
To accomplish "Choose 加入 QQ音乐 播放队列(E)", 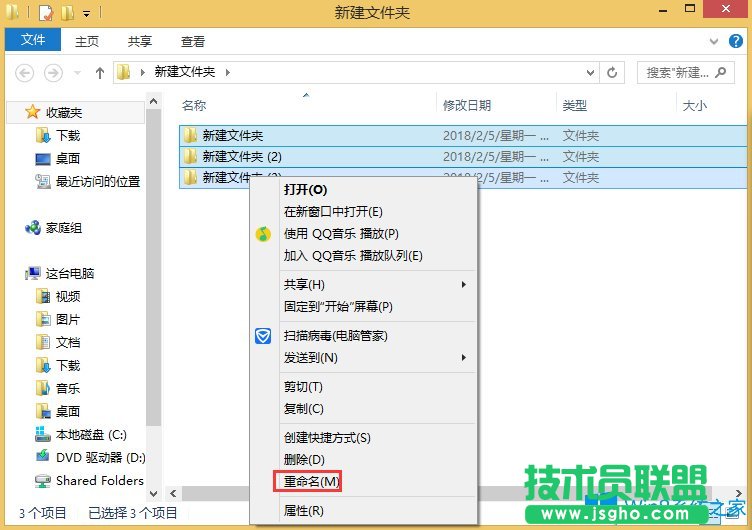I will 353,256.
